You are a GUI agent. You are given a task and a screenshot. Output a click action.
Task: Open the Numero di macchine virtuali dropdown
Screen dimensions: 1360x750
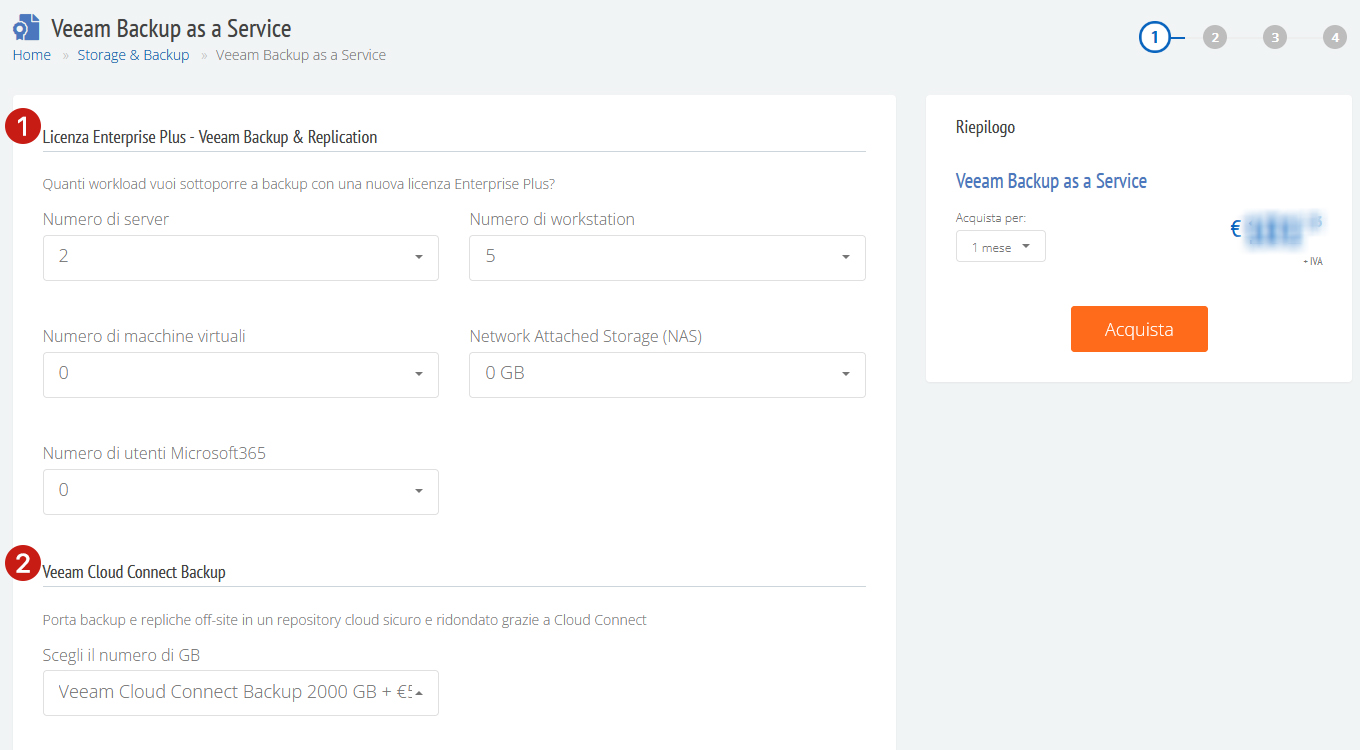(x=241, y=374)
